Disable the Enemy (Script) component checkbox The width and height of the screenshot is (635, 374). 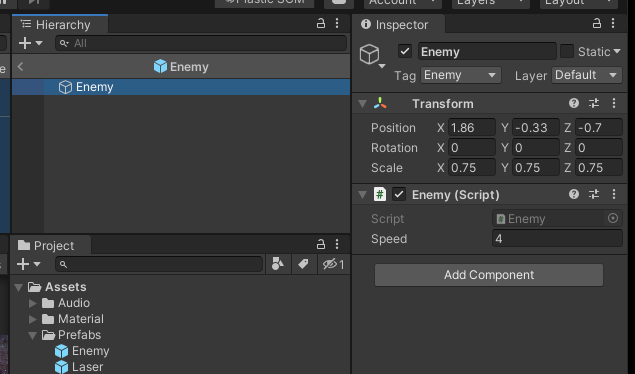tap(399, 194)
